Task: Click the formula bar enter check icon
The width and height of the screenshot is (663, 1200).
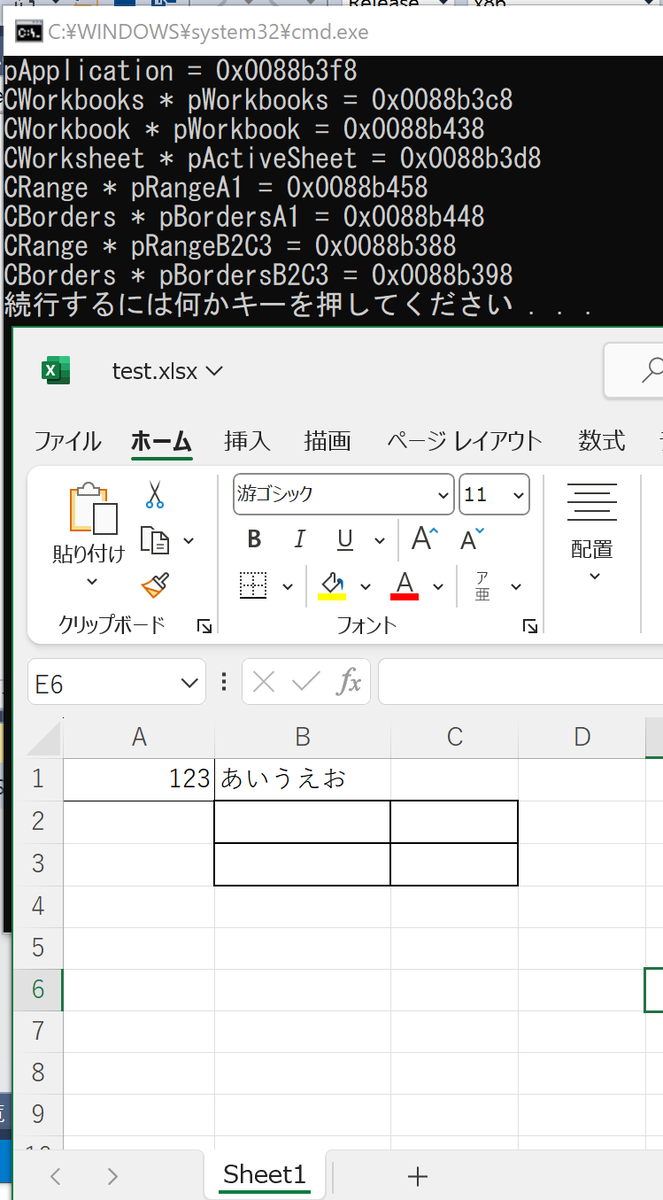Action: coord(305,683)
